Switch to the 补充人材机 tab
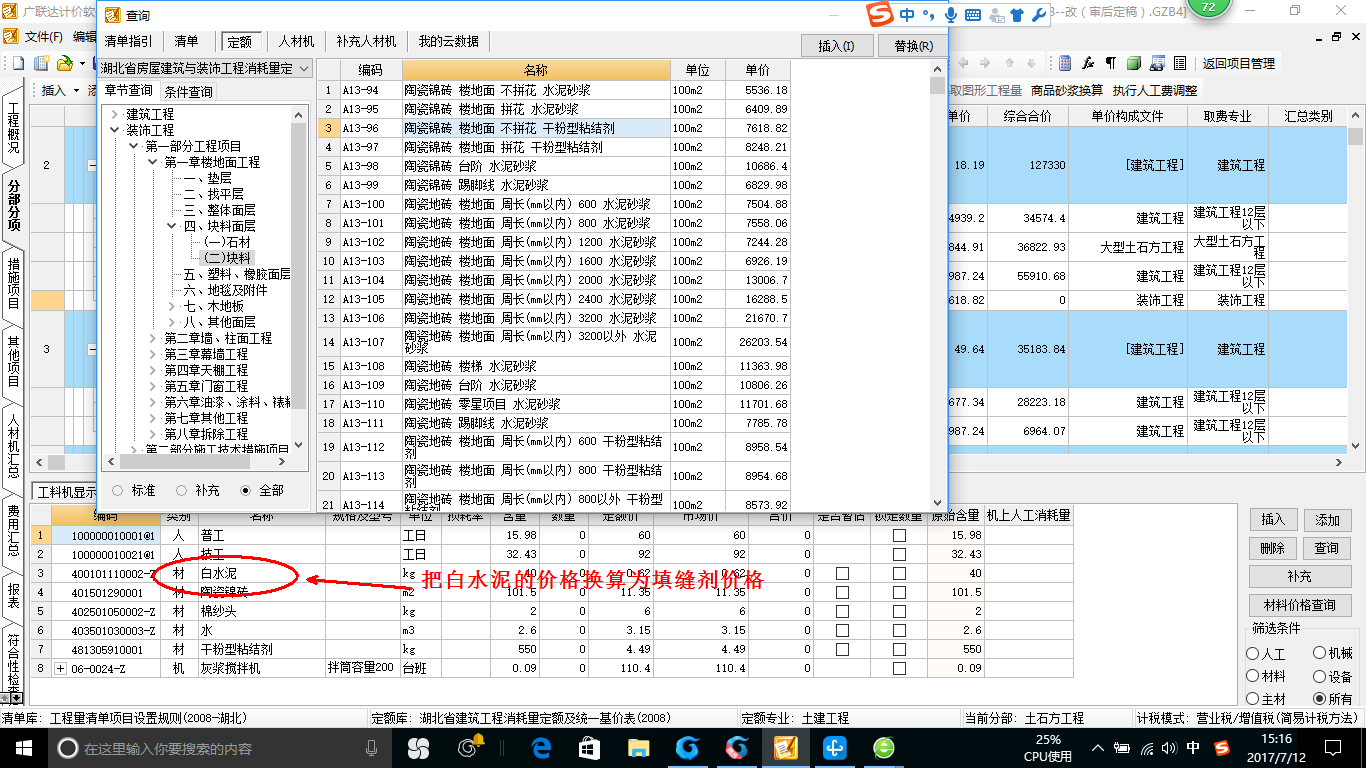 [366, 42]
